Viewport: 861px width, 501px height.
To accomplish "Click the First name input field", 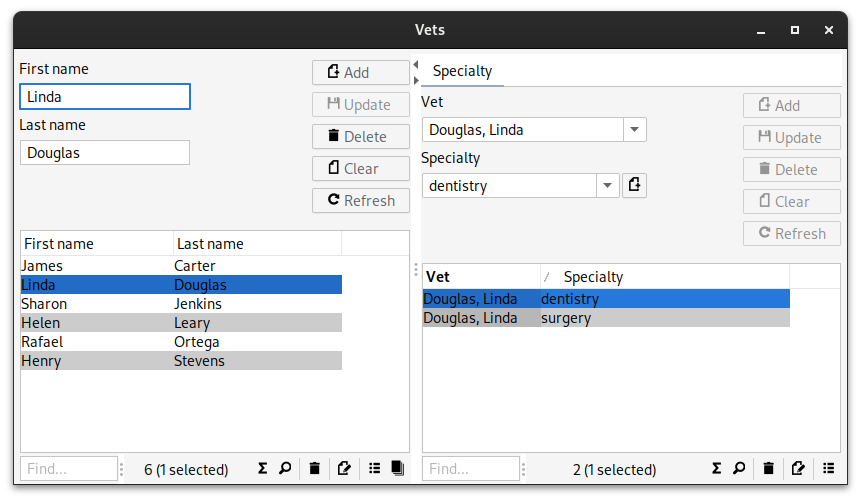I will click(x=105, y=97).
